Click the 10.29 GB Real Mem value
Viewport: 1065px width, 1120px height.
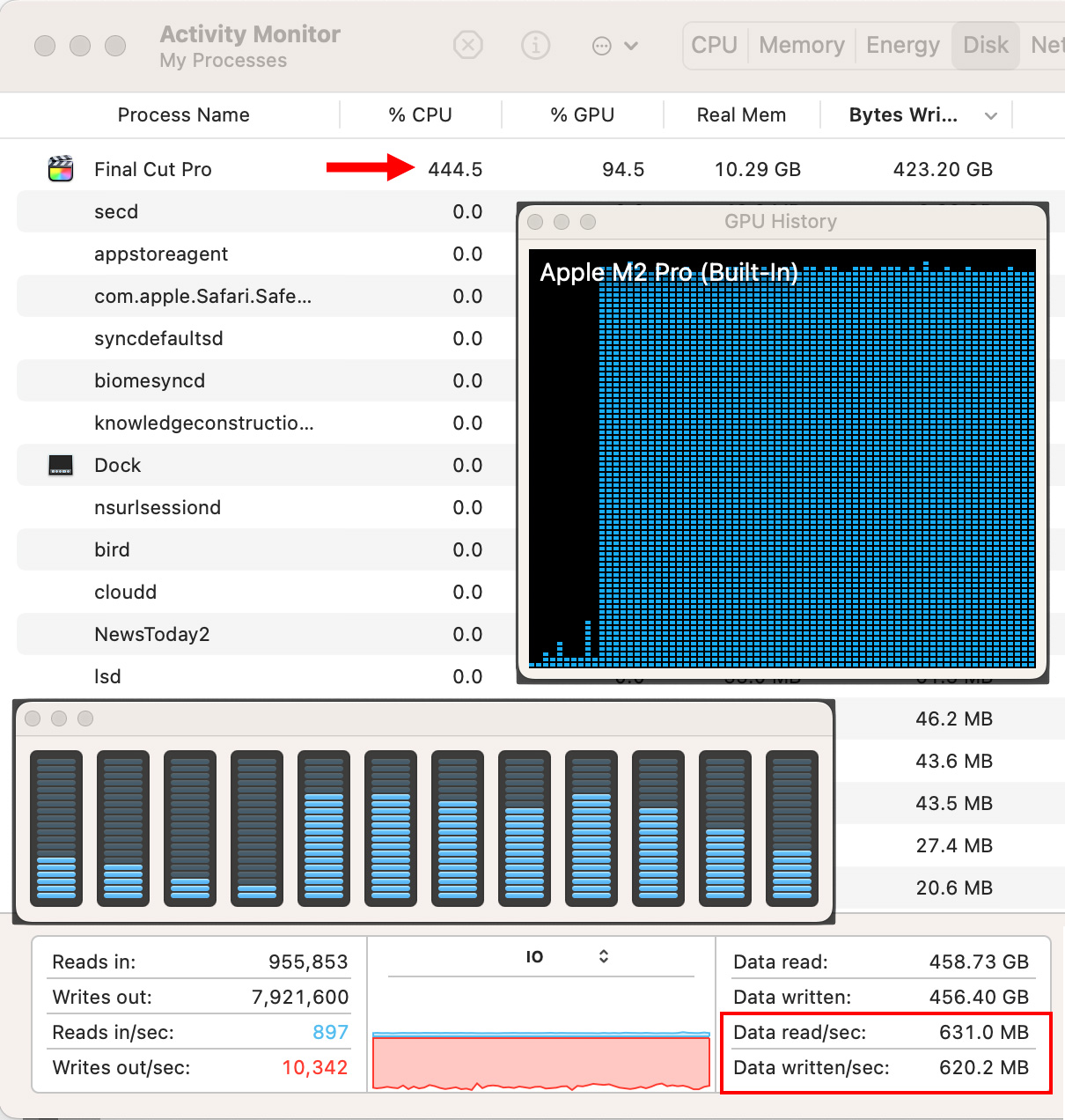click(758, 169)
